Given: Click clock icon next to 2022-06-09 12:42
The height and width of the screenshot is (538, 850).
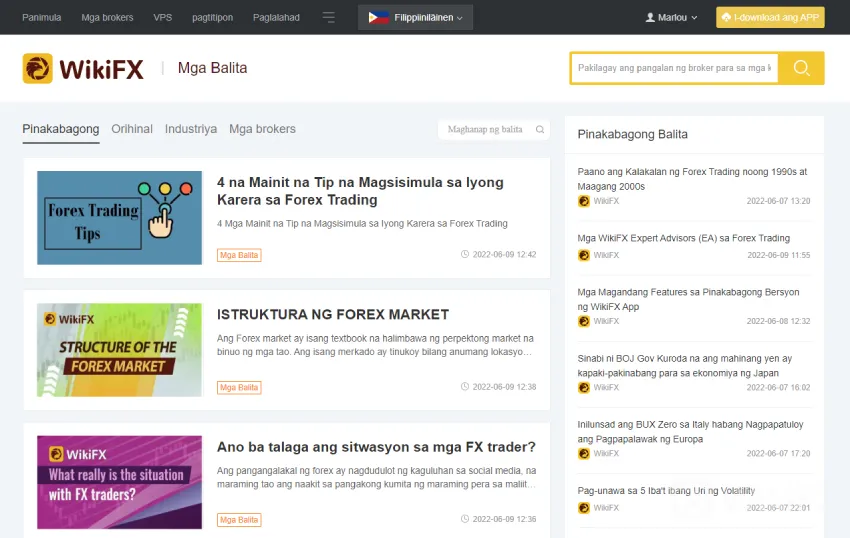Looking at the screenshot, I should click(x=465, y=254).
